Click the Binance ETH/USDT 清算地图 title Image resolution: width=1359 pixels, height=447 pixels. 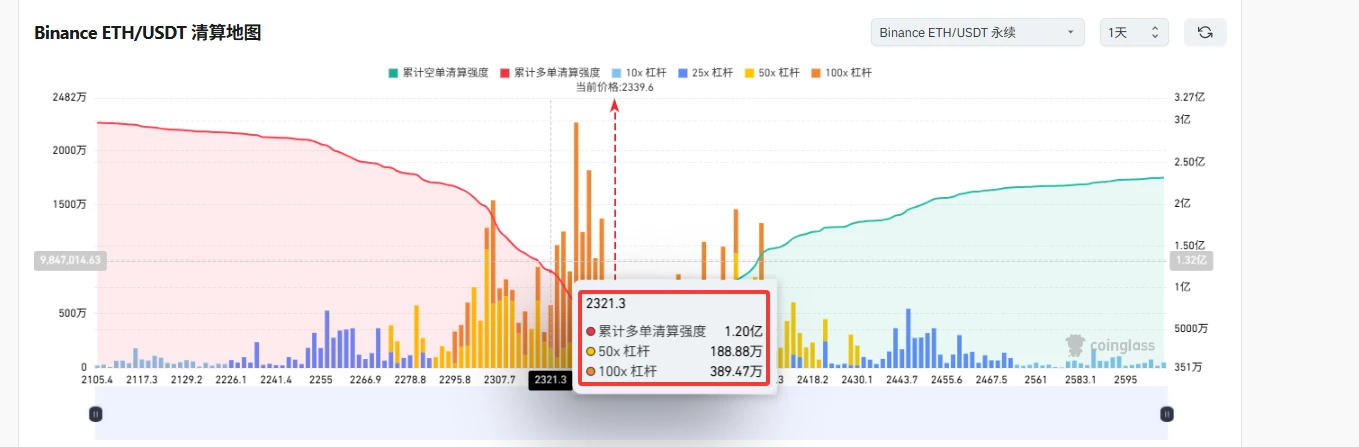click(147, 33)
